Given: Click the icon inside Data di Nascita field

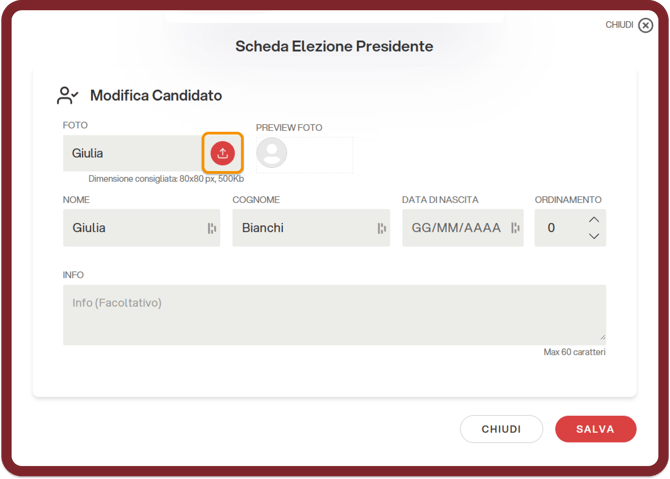Looking at the screenshot, I should (x=514, y=228).
